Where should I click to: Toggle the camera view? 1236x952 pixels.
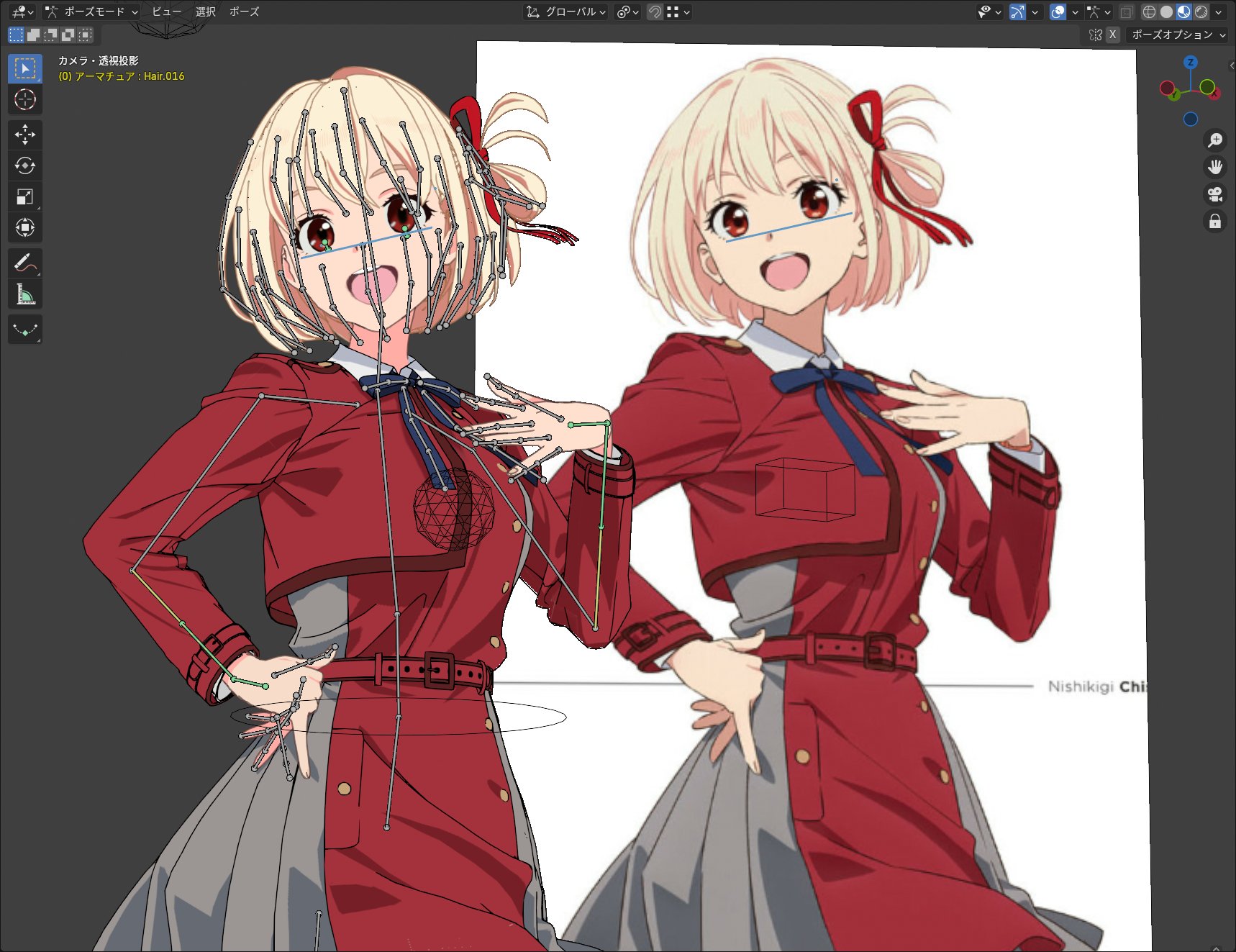[x=1215, y=194]
